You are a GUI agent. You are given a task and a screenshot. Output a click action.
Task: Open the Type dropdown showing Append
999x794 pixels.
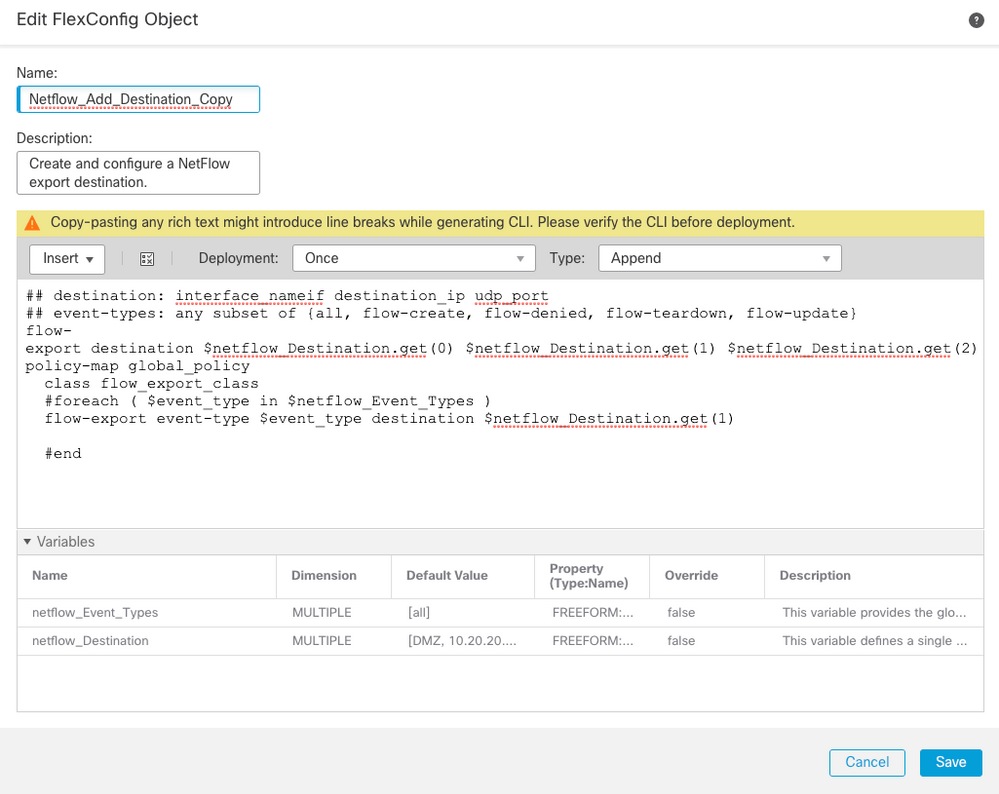point(718,257)
